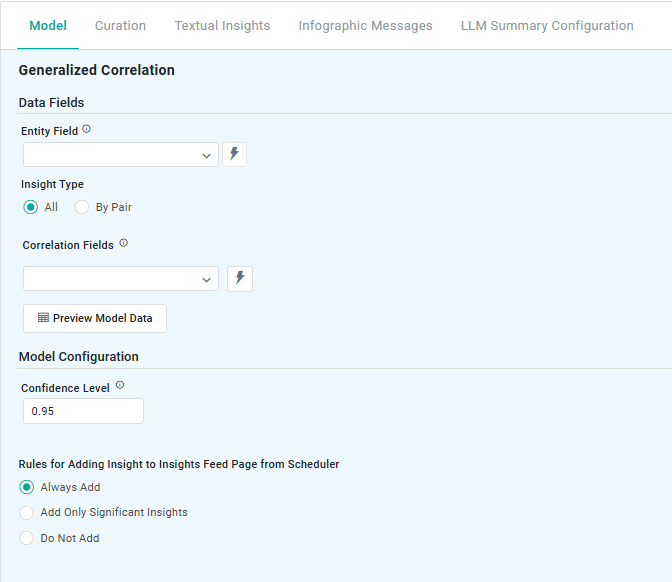
Task: Choose Add Only Significant Insights
Action: click(x=27, y=513)
